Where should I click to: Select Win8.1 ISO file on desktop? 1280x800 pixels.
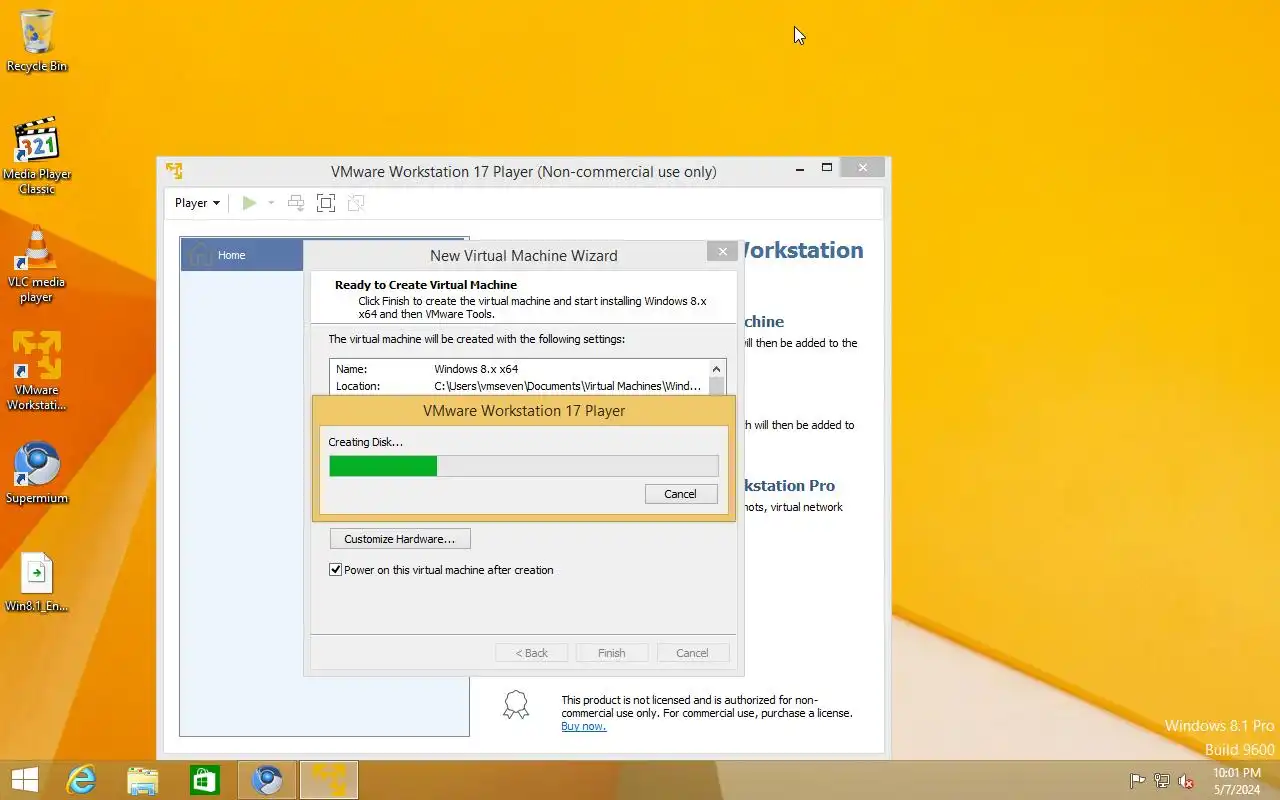[x=37, y=582]
